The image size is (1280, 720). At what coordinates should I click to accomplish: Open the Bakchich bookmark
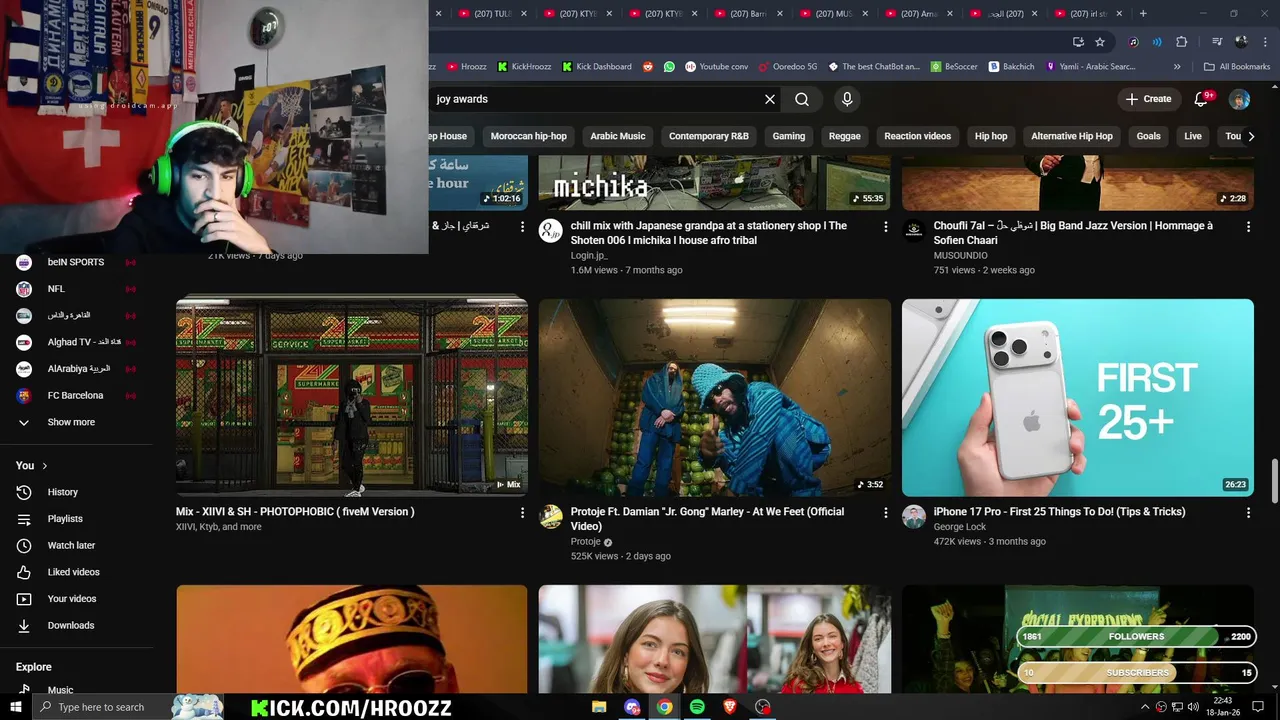pos(1012,67)
